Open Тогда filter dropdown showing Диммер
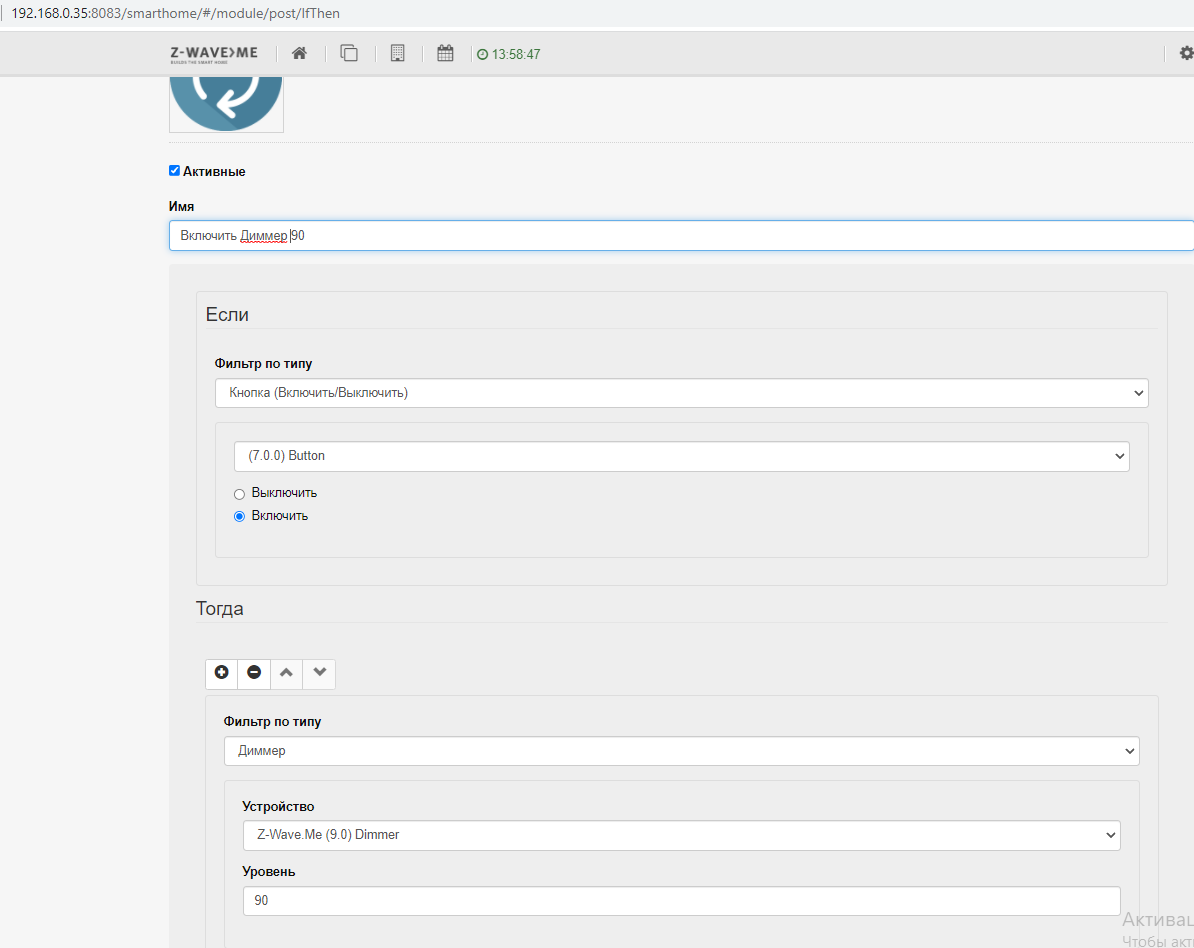 [682, 751]
